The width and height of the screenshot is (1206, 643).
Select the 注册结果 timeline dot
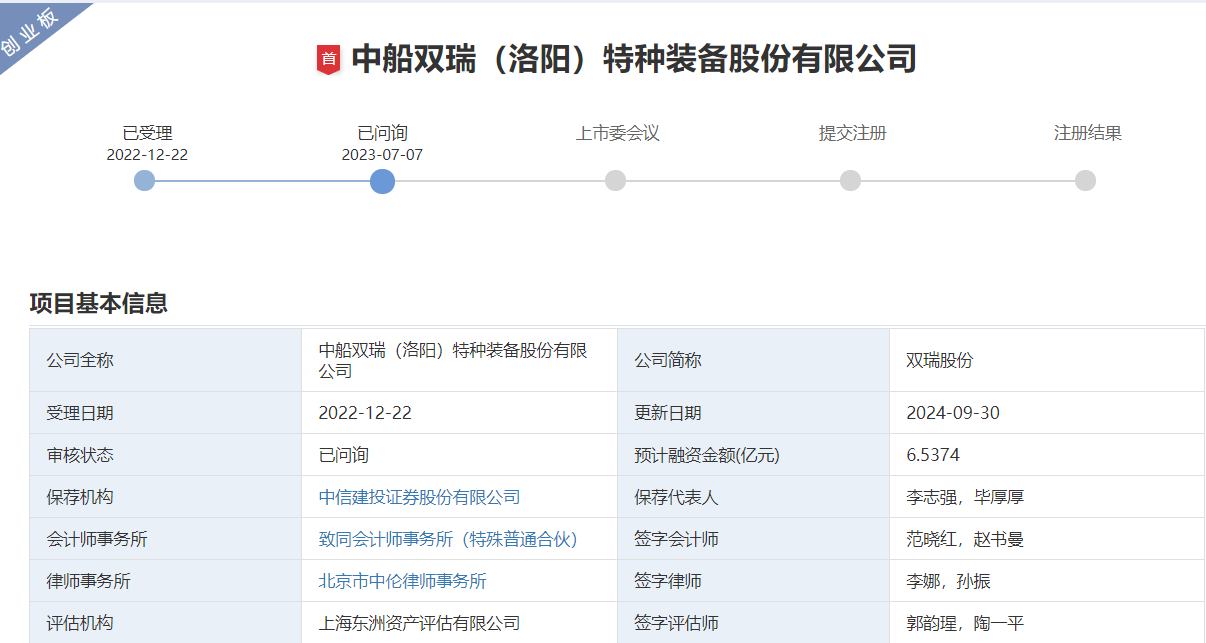pos(1086,181)
